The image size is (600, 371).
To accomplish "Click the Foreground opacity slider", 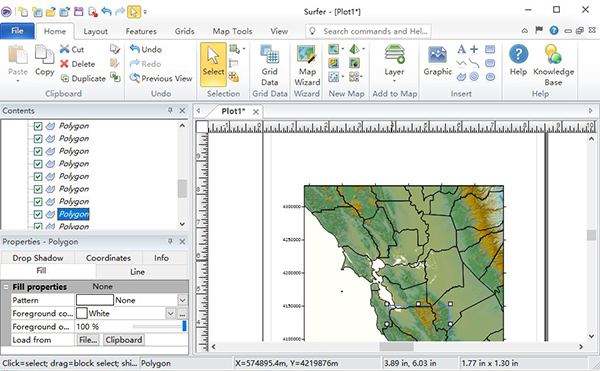I will [160, 326].
